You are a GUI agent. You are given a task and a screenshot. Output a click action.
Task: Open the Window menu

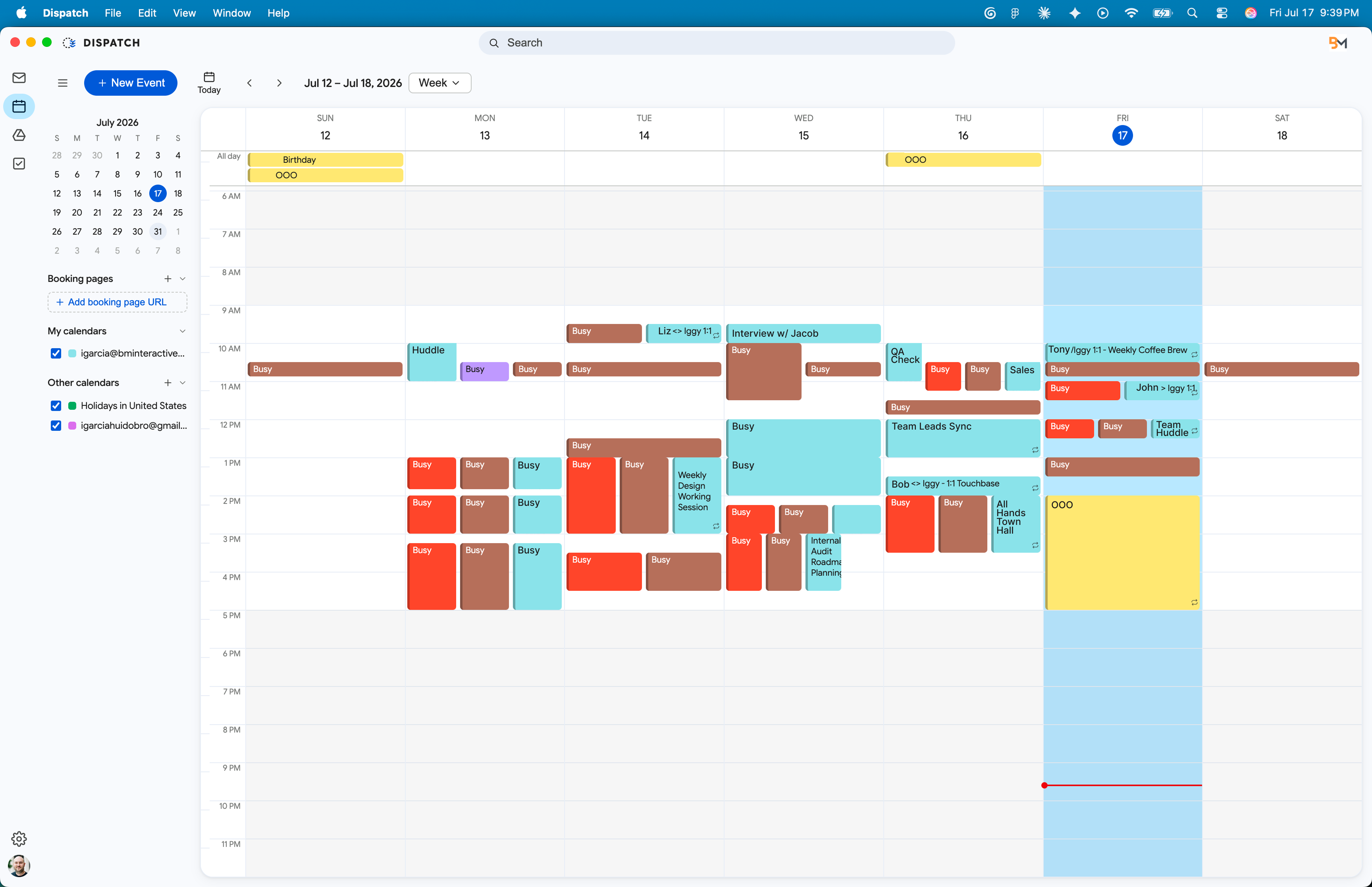coord(231,13)
